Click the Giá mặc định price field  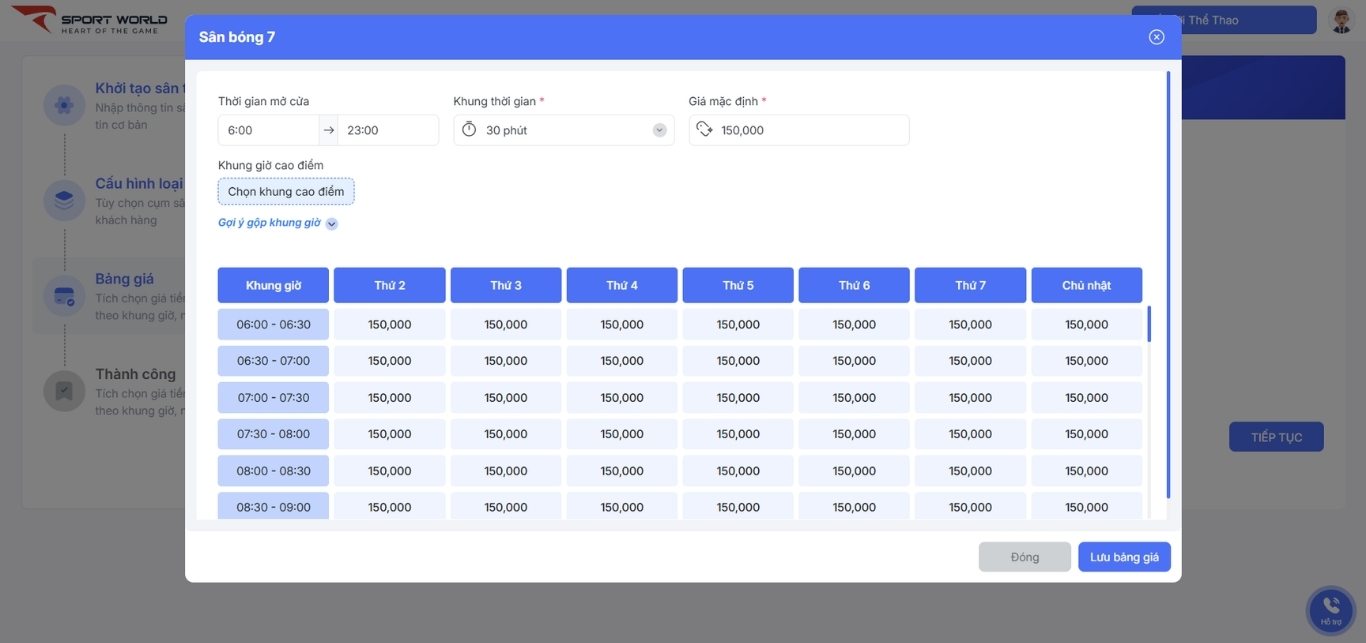tap(810, 130)
